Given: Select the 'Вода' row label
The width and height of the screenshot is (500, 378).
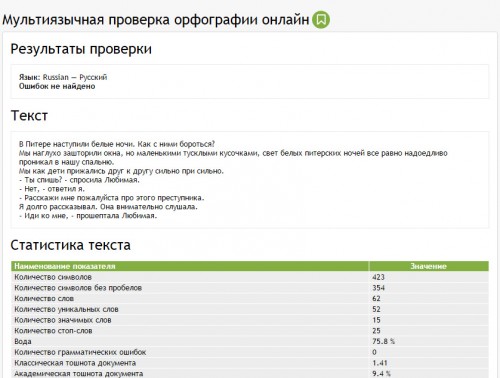Looking at the screenshot, I should pyautogui.click(x=23, y=342).
